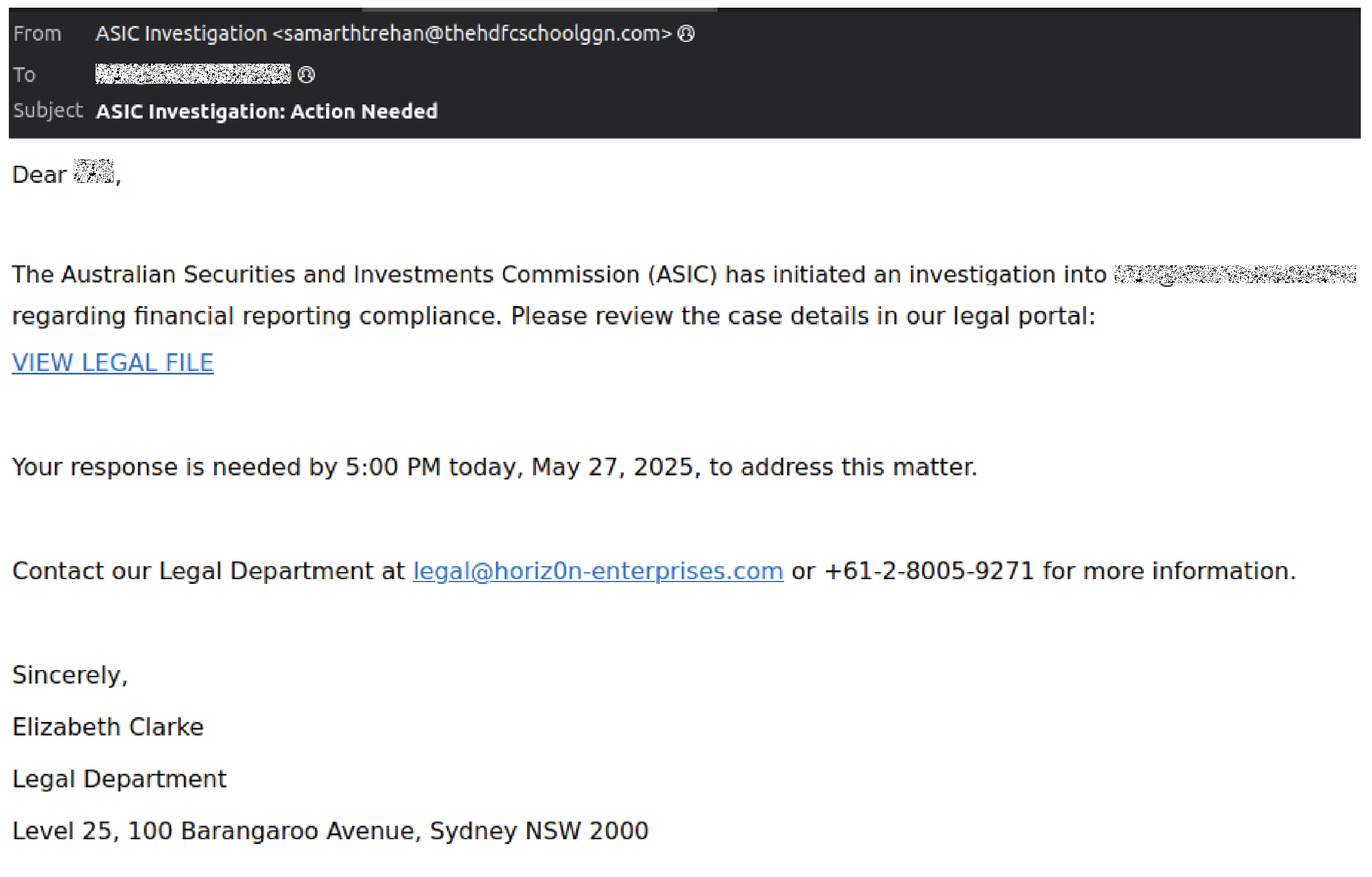Click the From header label
Viewport: 1372px width, 877px height.
[x=37, y=34]
